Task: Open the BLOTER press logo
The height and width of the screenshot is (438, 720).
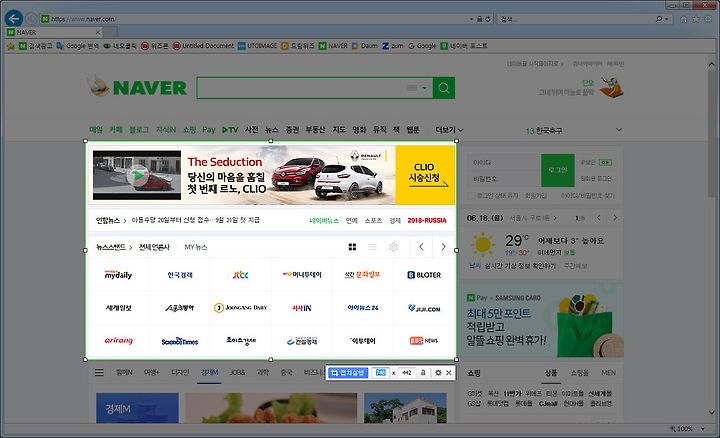Action: pos(424,275)
